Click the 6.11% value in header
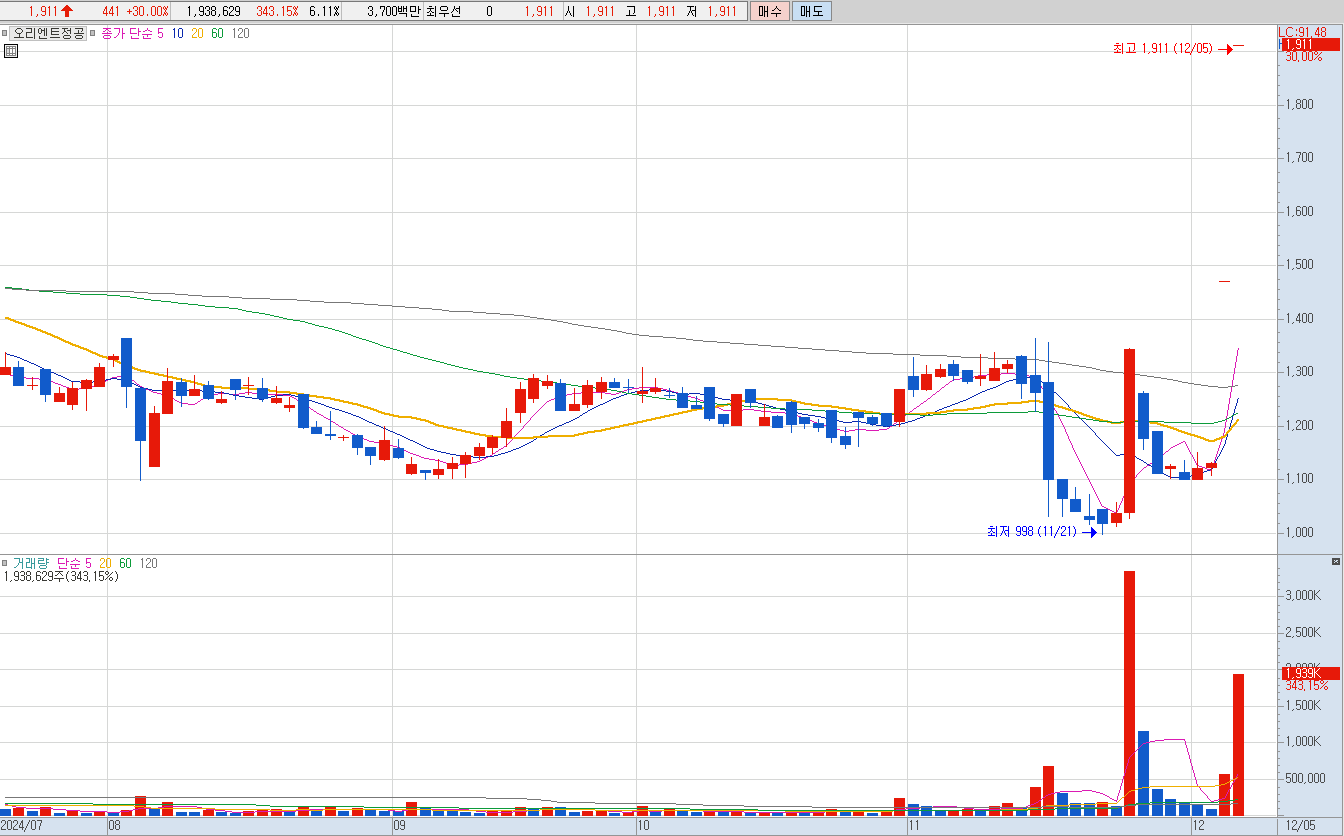The image size is (1344, 836). [324, 11]
